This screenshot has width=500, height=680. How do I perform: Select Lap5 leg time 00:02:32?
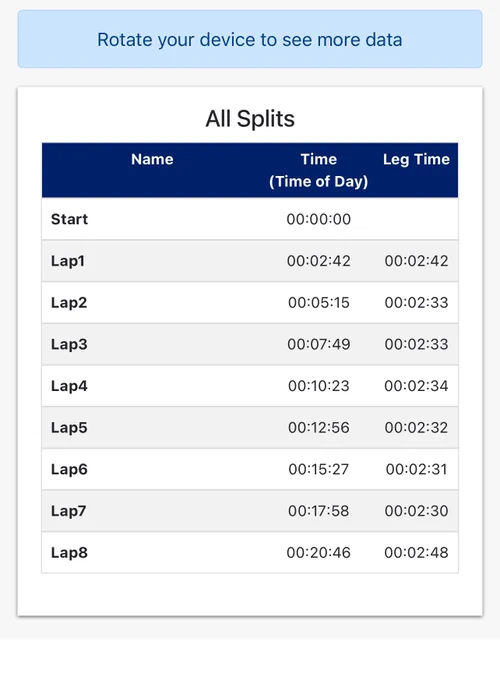coord(416,427)
